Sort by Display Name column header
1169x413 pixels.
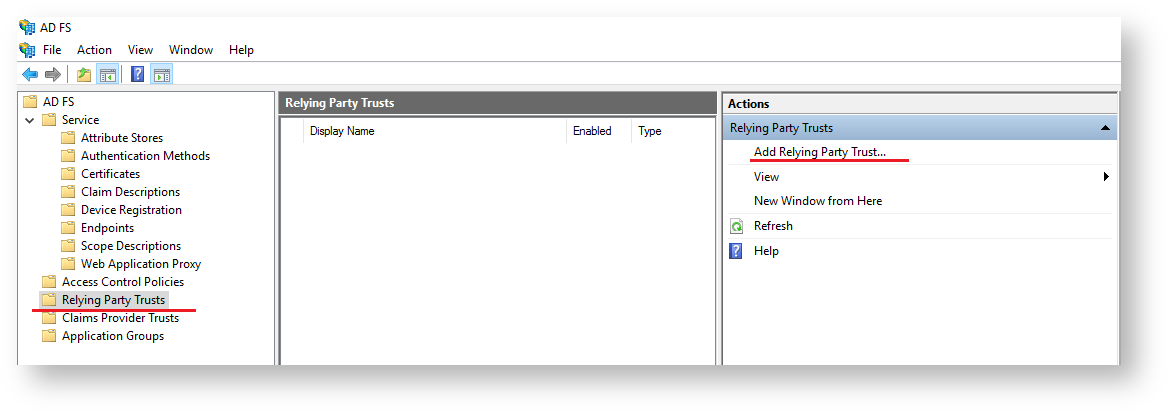pyautogui.click(x=342, y=131)
